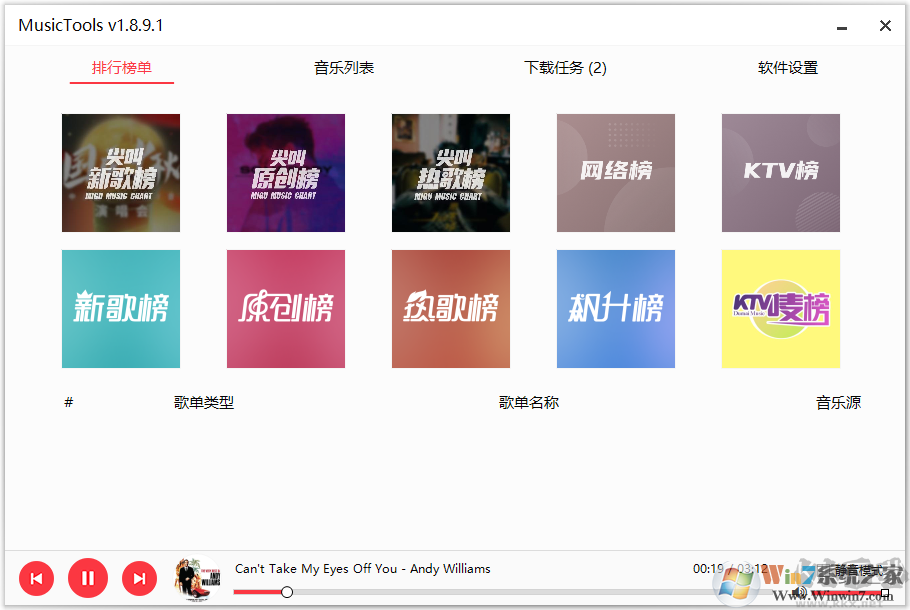This screenshot has height=610, width=910.
Task: Open the 尖叫新歌榜 chart
Action: pos(120,172)
